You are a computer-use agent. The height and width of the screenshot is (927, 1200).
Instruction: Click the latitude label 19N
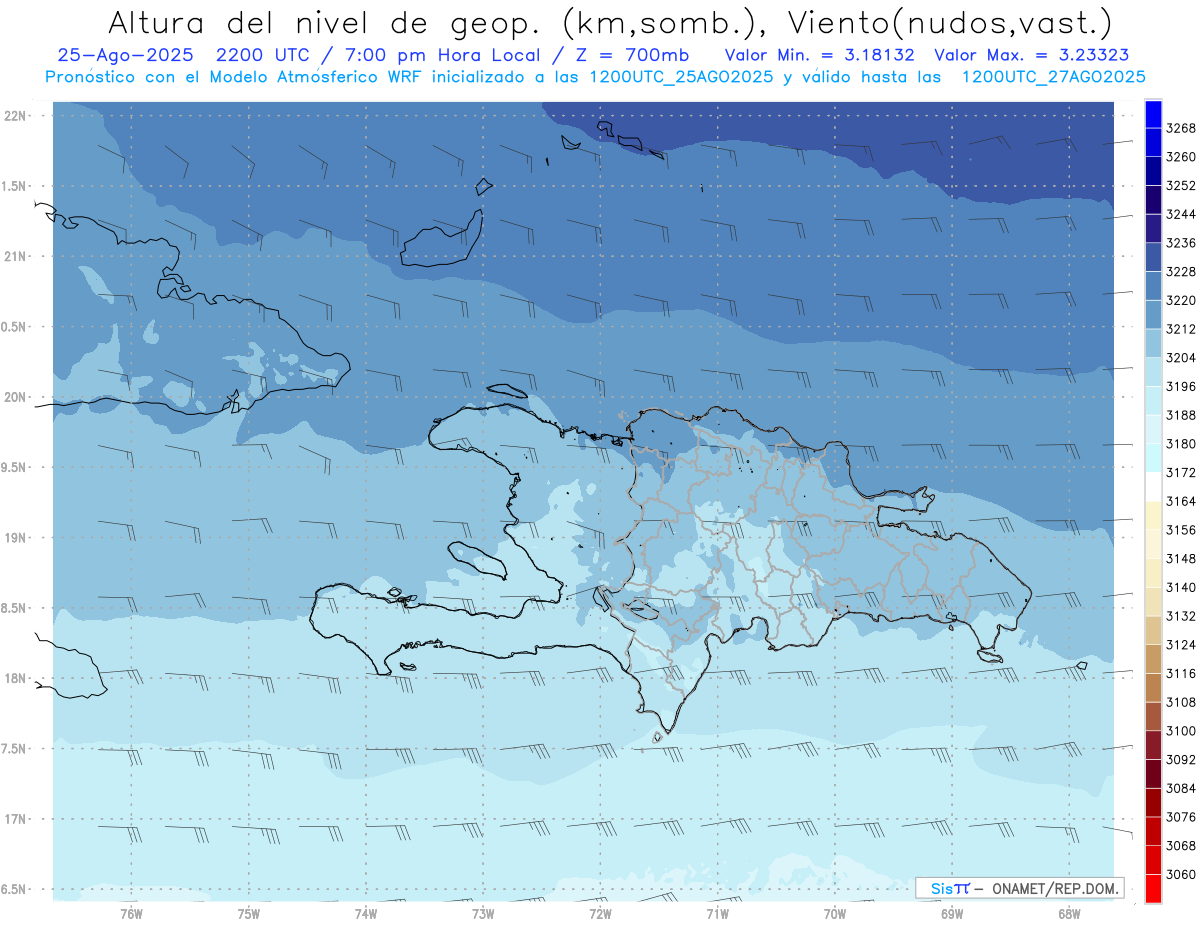click(15, 538)
